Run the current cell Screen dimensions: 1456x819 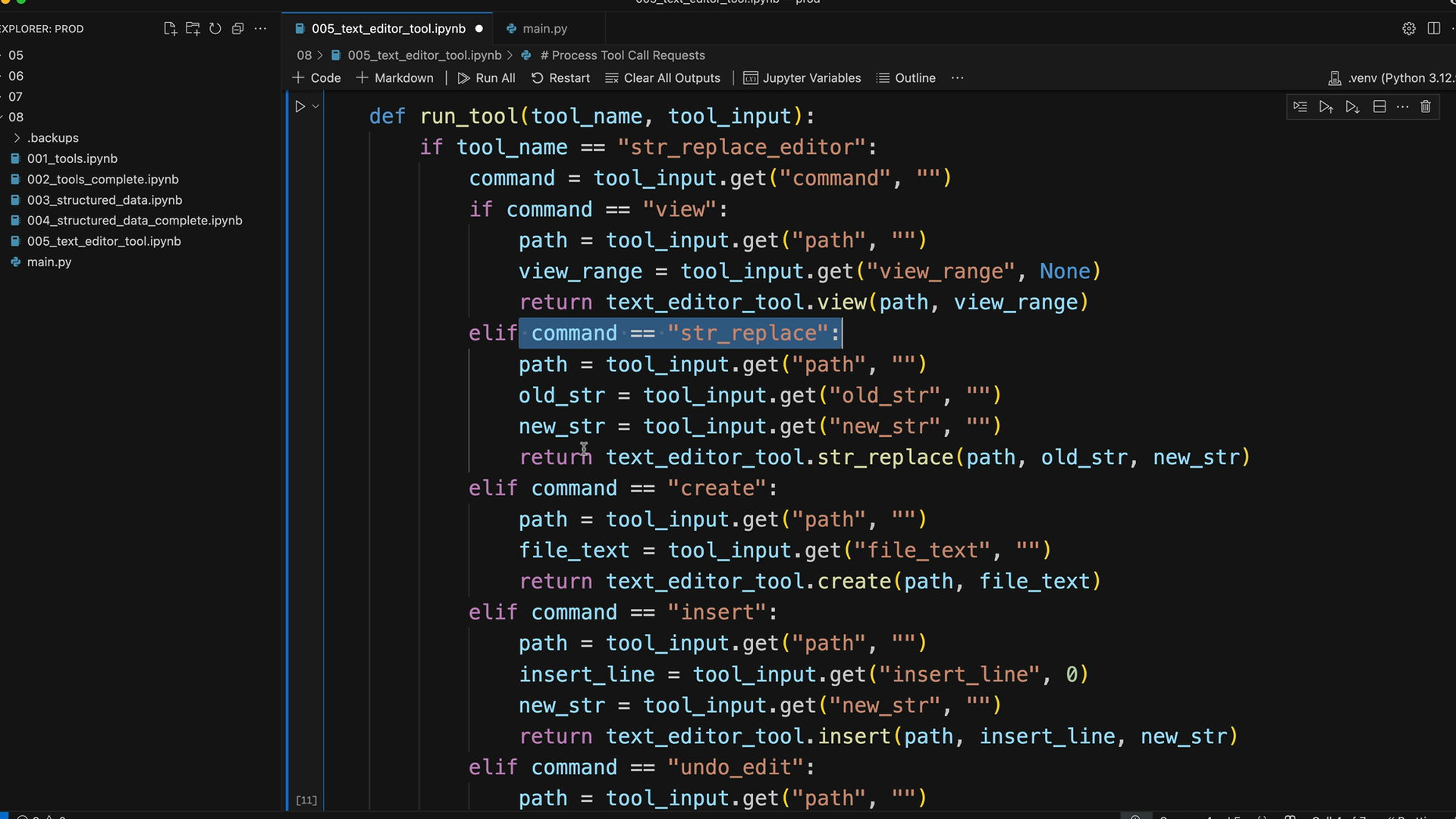pyautogui.click(x=300, y=107)
